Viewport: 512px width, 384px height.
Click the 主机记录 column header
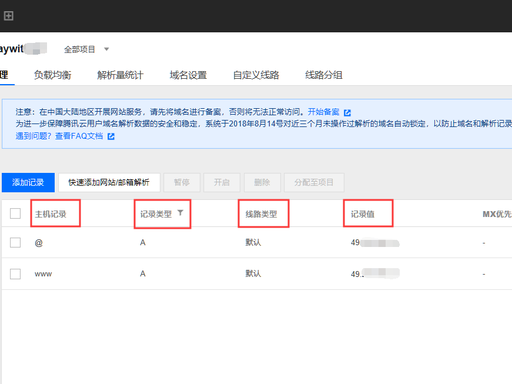click(51, 214)
